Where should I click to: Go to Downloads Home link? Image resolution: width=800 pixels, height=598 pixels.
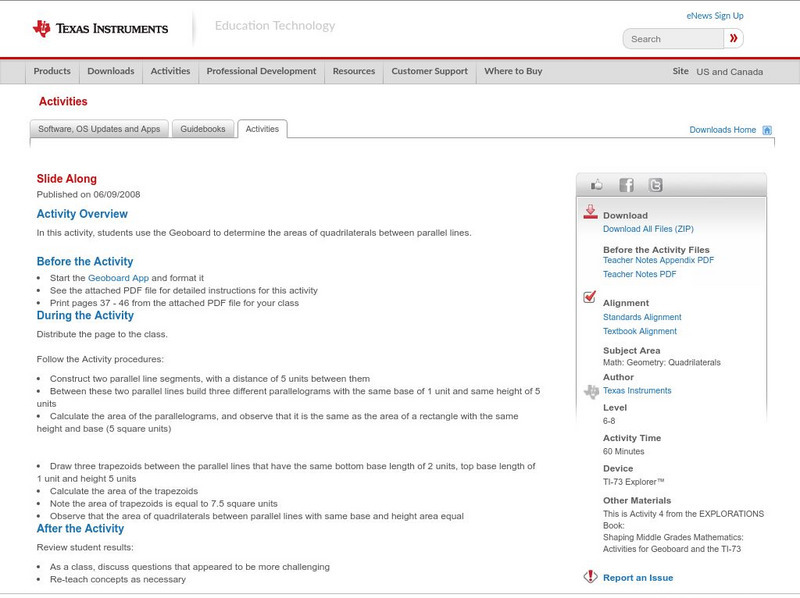coord(722,130)
